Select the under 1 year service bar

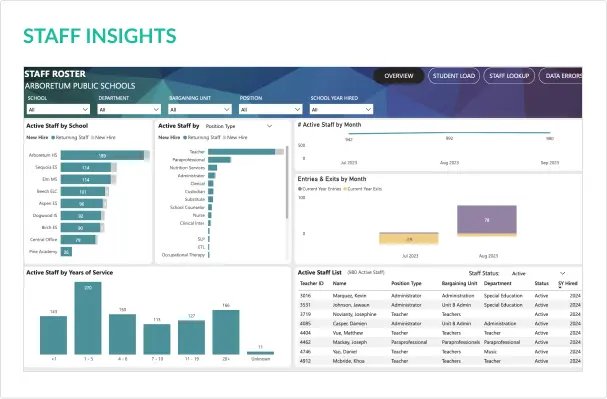click(53, 335)
